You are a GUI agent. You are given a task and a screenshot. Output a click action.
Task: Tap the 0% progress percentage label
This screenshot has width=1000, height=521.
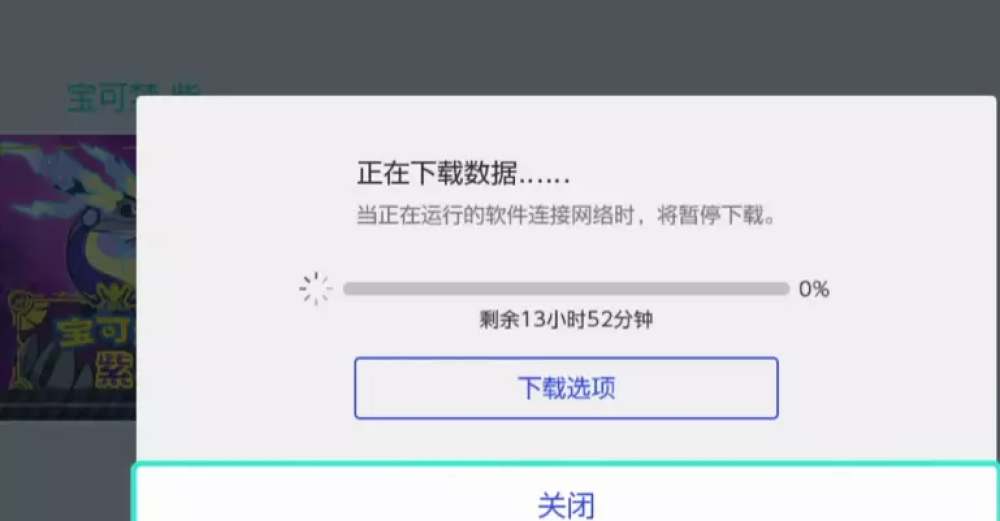tap(814, 290)
